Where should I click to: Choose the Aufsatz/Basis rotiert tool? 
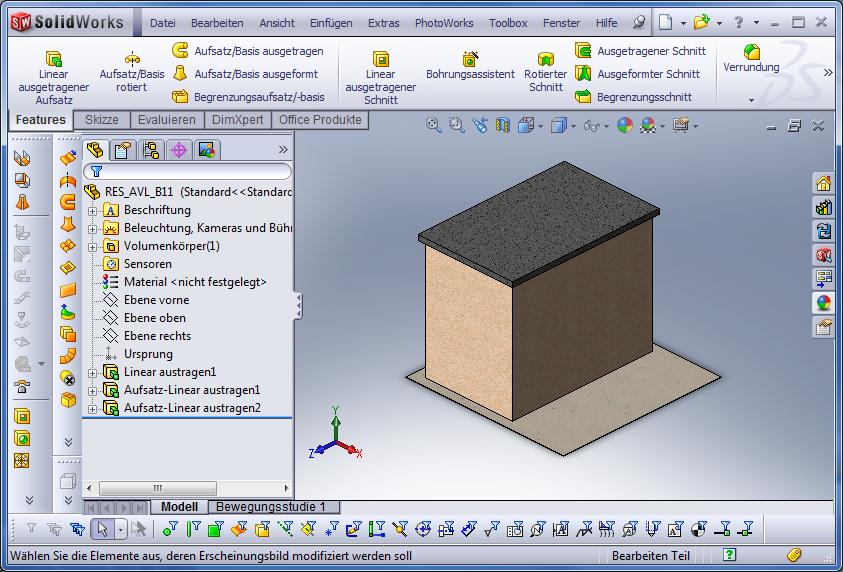[132, 58]
